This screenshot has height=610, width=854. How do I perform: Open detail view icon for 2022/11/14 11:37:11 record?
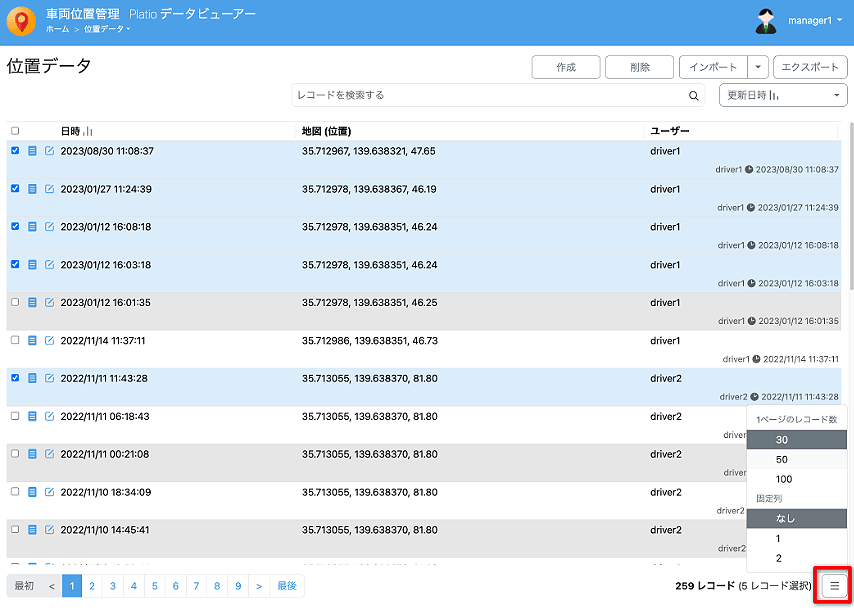click(32, 340)
